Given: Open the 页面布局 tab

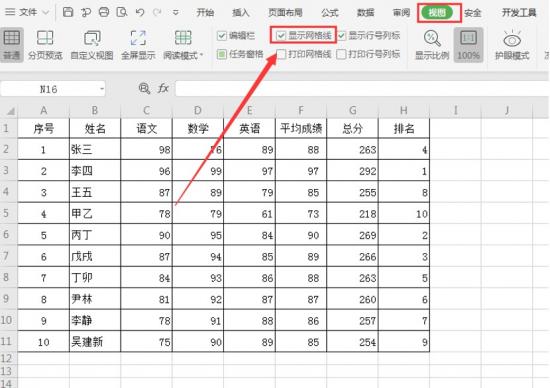Looking at the screenshot, I should point(285,13).
